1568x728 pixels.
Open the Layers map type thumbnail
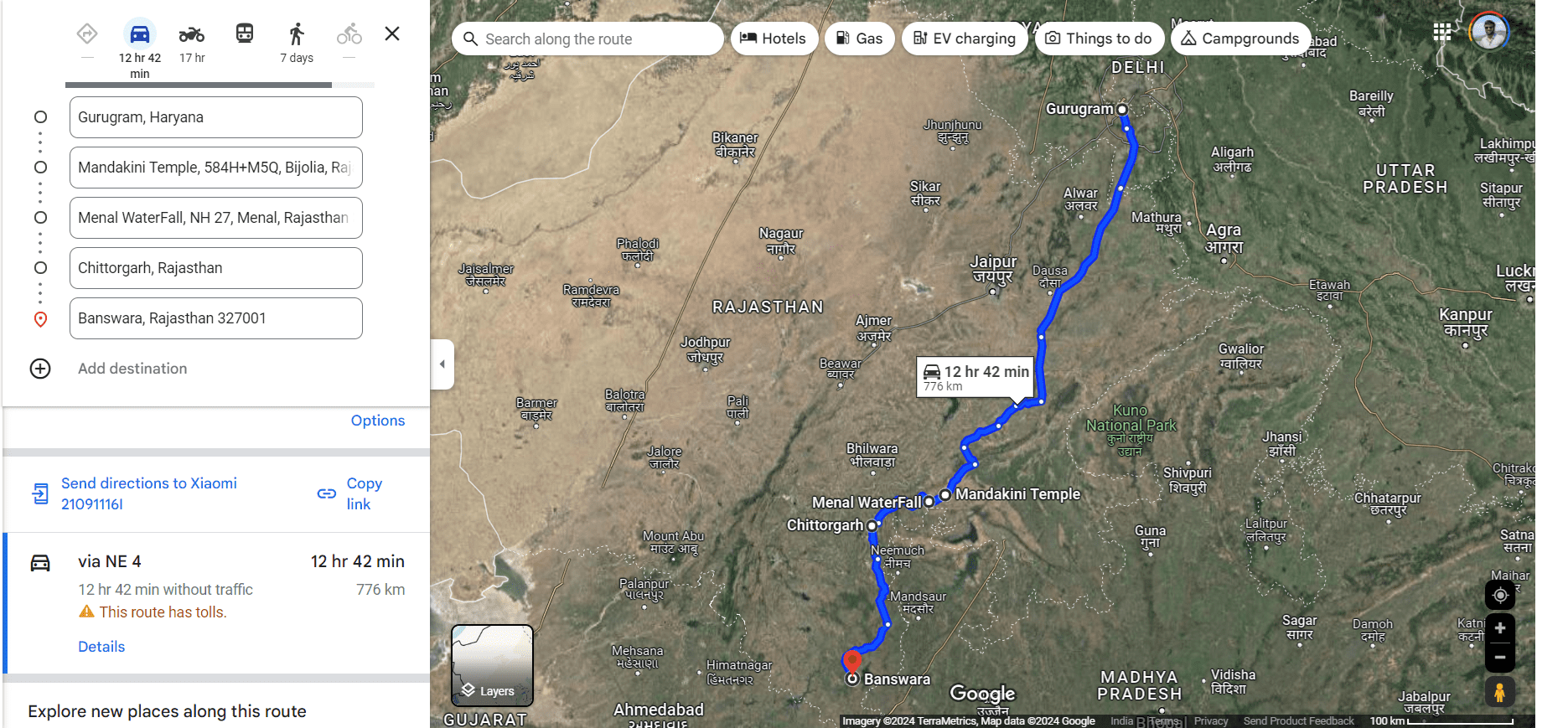[492, 665]
